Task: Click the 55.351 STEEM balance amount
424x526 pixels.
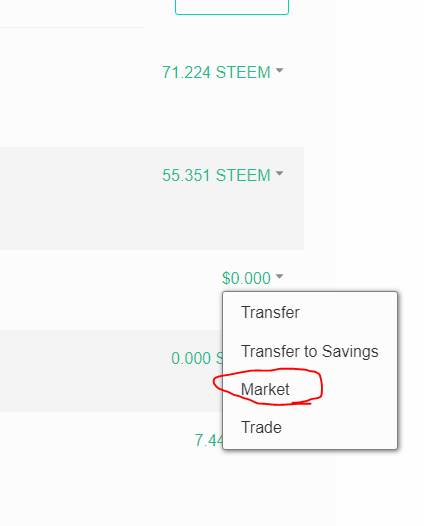Action: coord(216,175)
